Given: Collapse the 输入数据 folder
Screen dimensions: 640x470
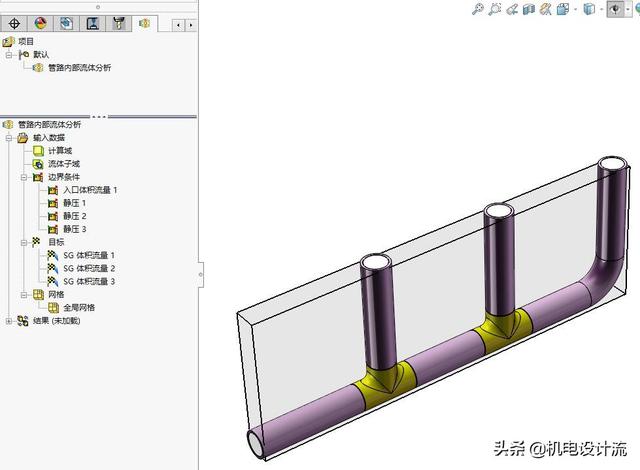Looking at the screenshot, I should tap(9, 138).
